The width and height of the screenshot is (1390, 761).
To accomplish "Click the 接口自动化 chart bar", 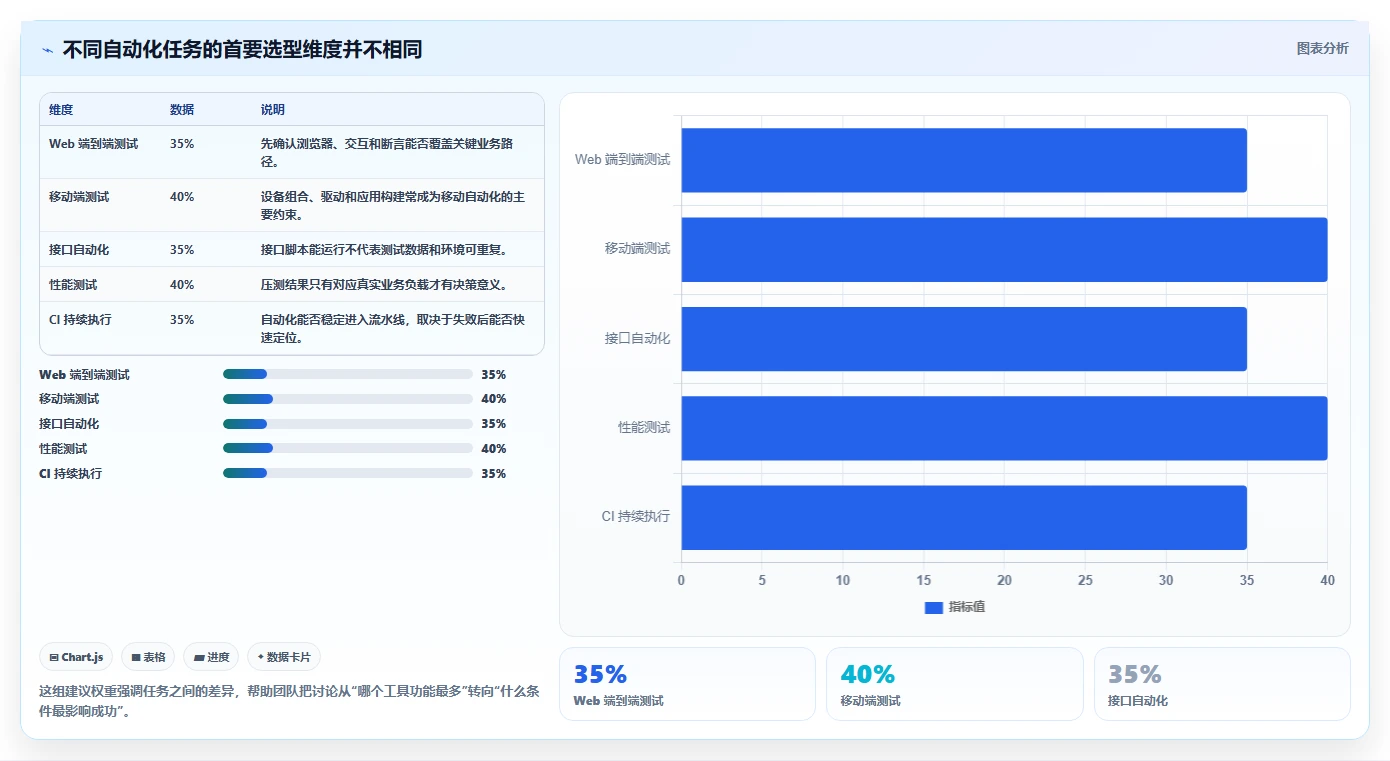I will pyautogui.click(x=964, y=339).
